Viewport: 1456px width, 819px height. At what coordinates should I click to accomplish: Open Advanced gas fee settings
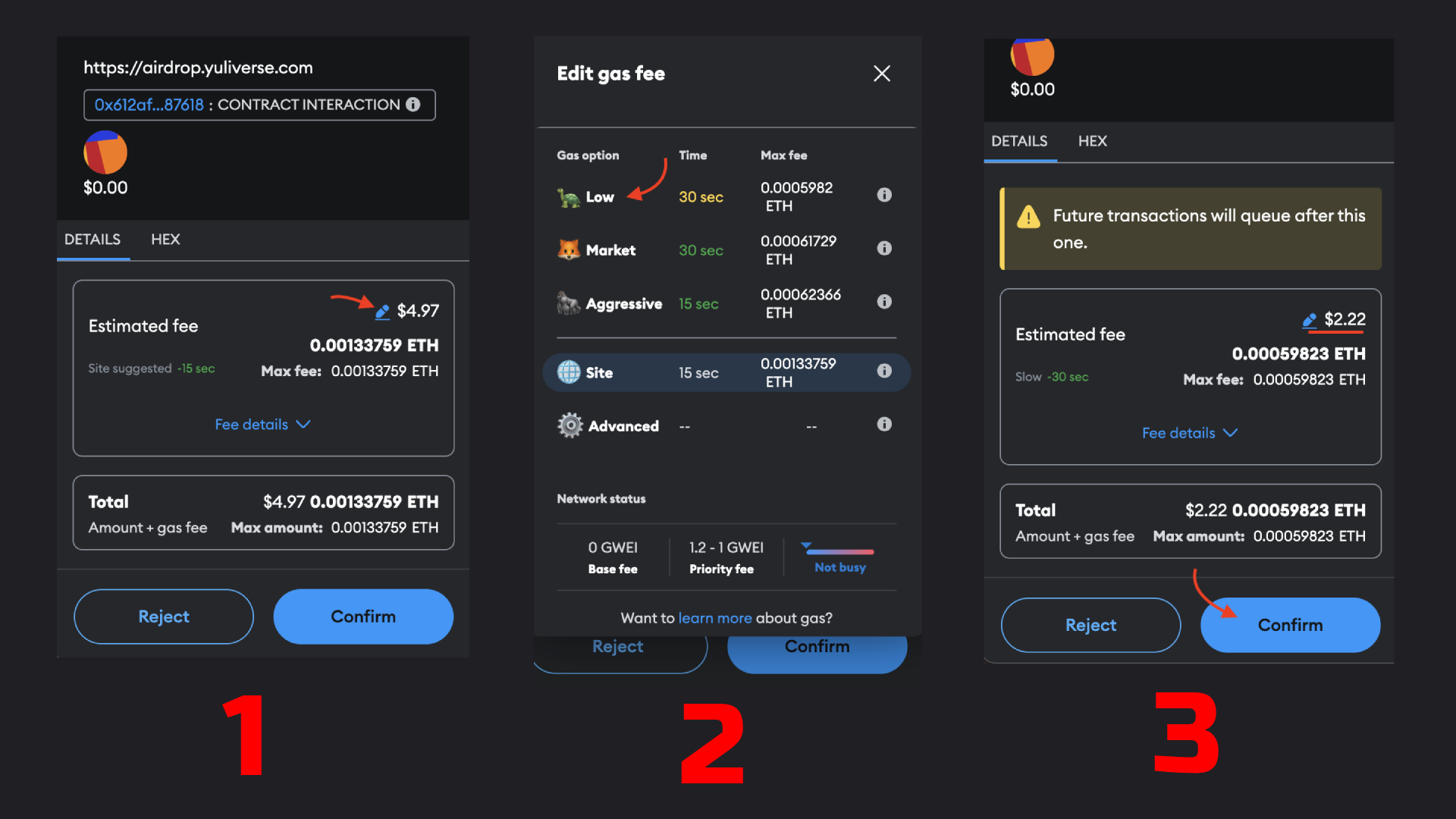pyautogui.click(x=621, y=425)
